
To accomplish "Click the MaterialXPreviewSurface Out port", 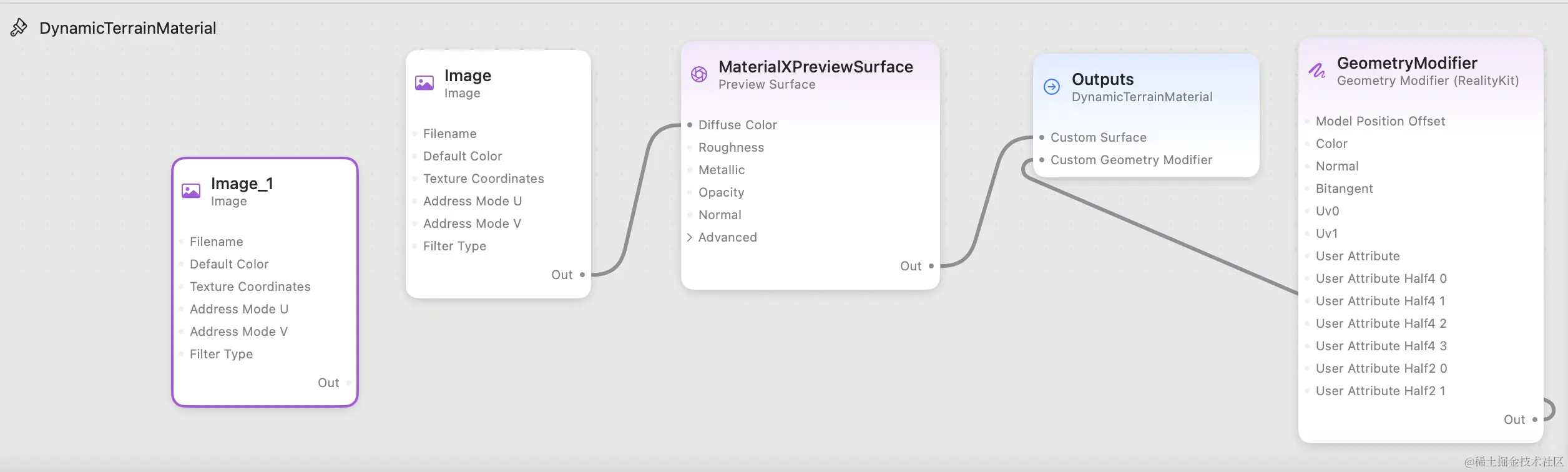I will (931, 266).
